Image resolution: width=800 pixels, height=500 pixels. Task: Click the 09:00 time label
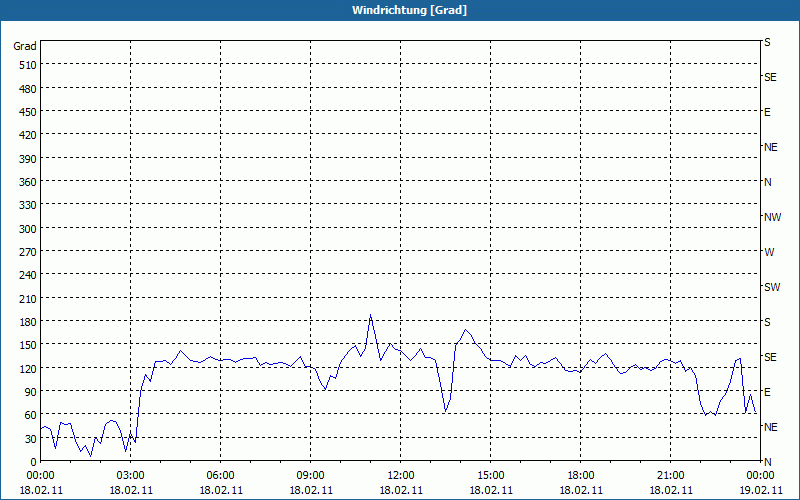[x=310, y=476]
